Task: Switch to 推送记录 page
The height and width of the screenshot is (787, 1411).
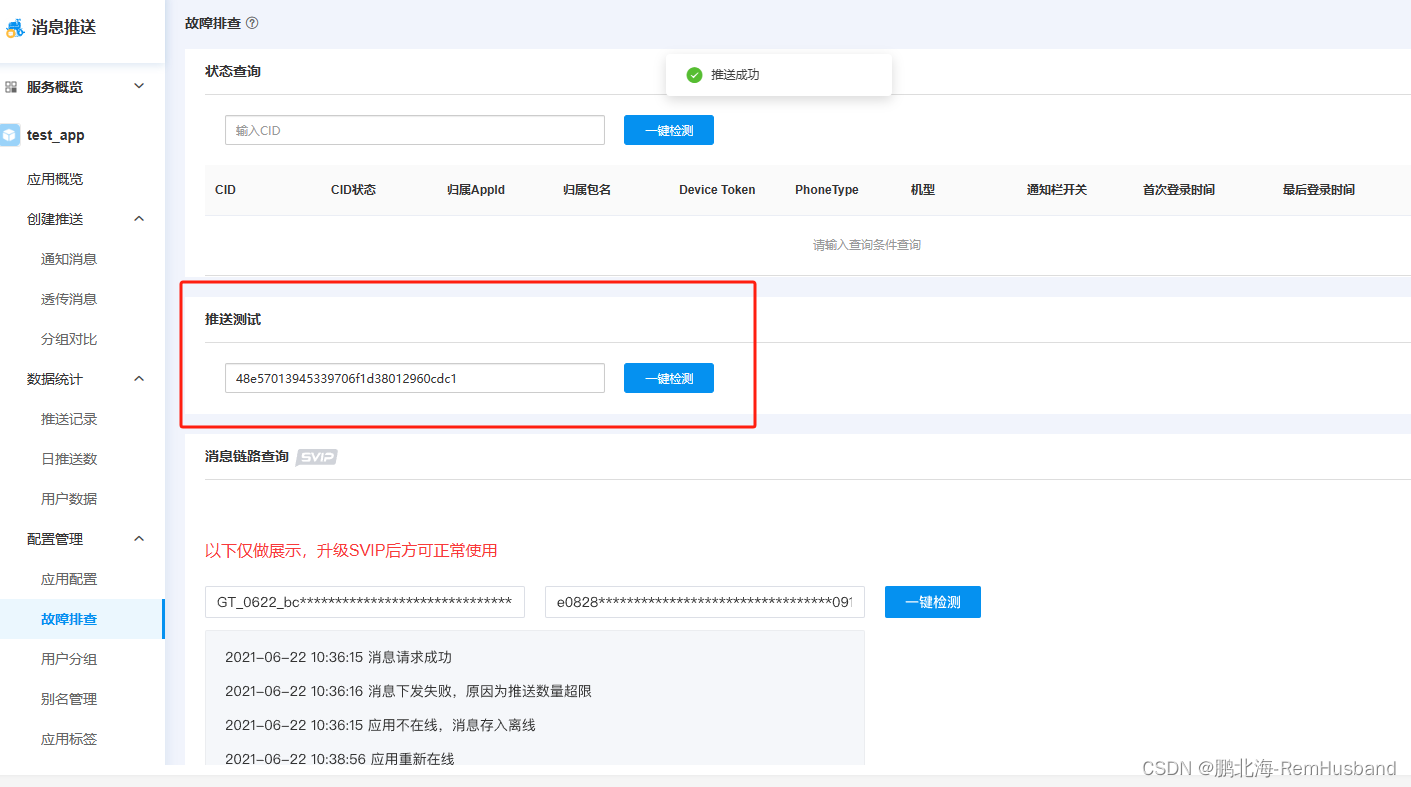Action: coord(68,418)
